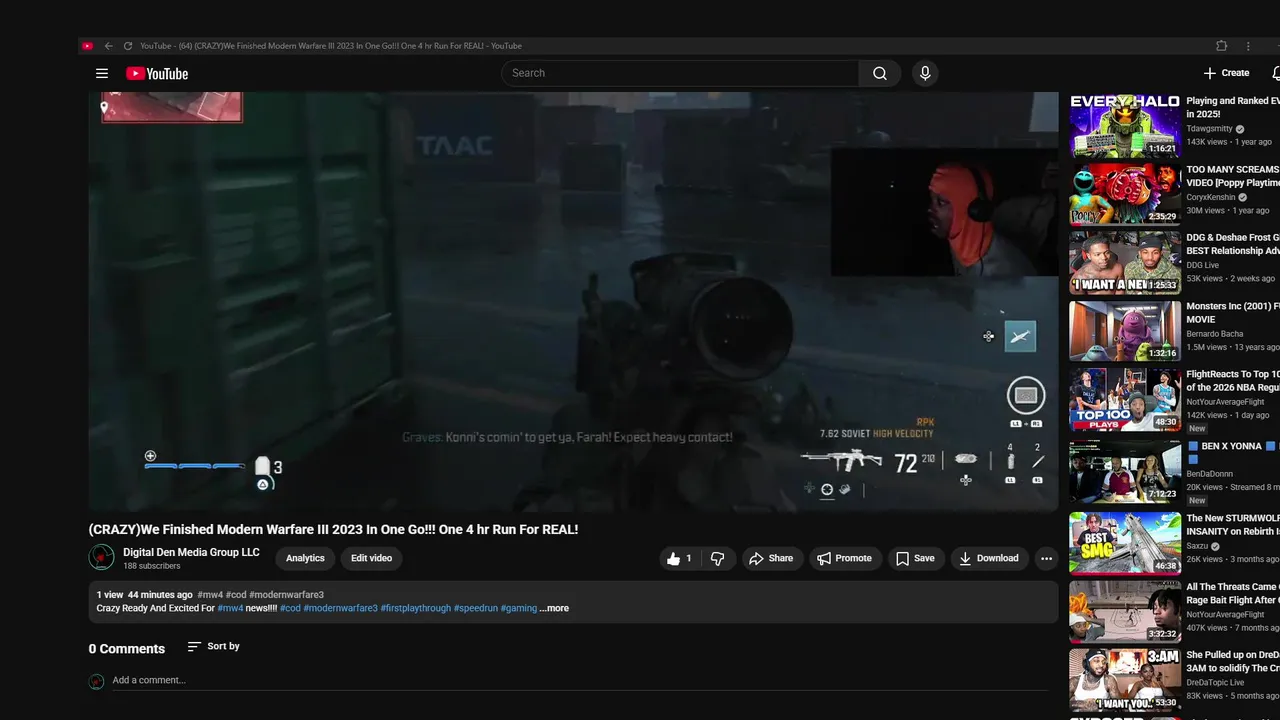
Task: Open Monsters Inc (2001) video thumbnail
Action: point(1125,331)
